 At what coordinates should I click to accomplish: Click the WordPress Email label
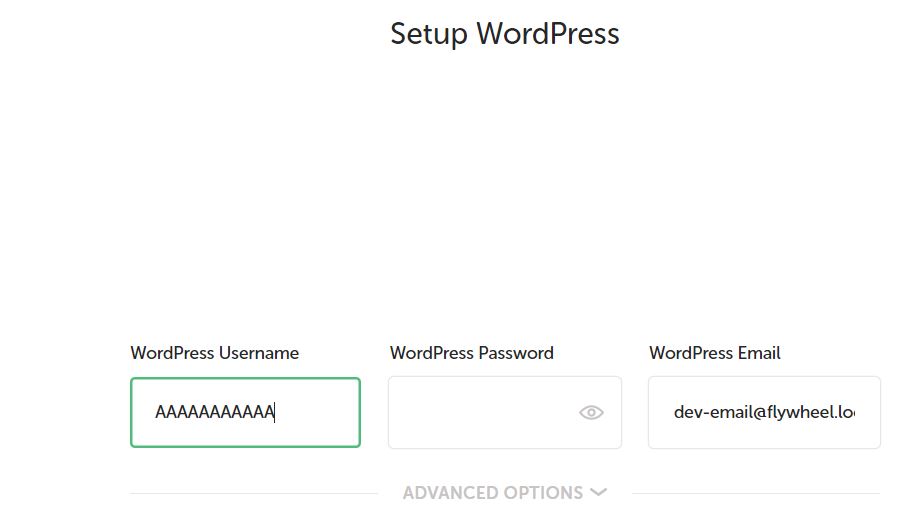coord(715,353)
